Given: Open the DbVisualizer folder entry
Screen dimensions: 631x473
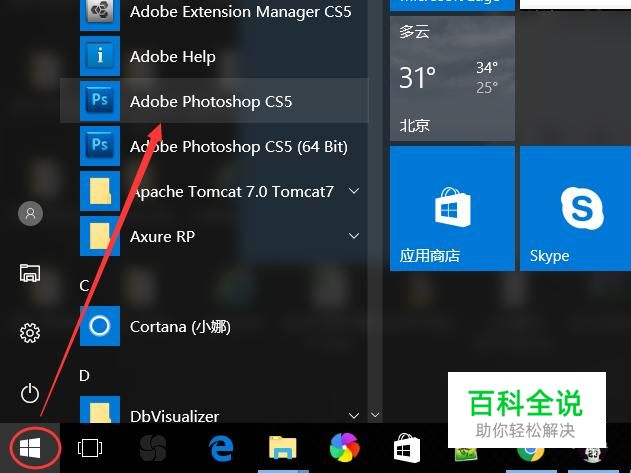Looking at the screenshot, I should (x=214, y=411).
